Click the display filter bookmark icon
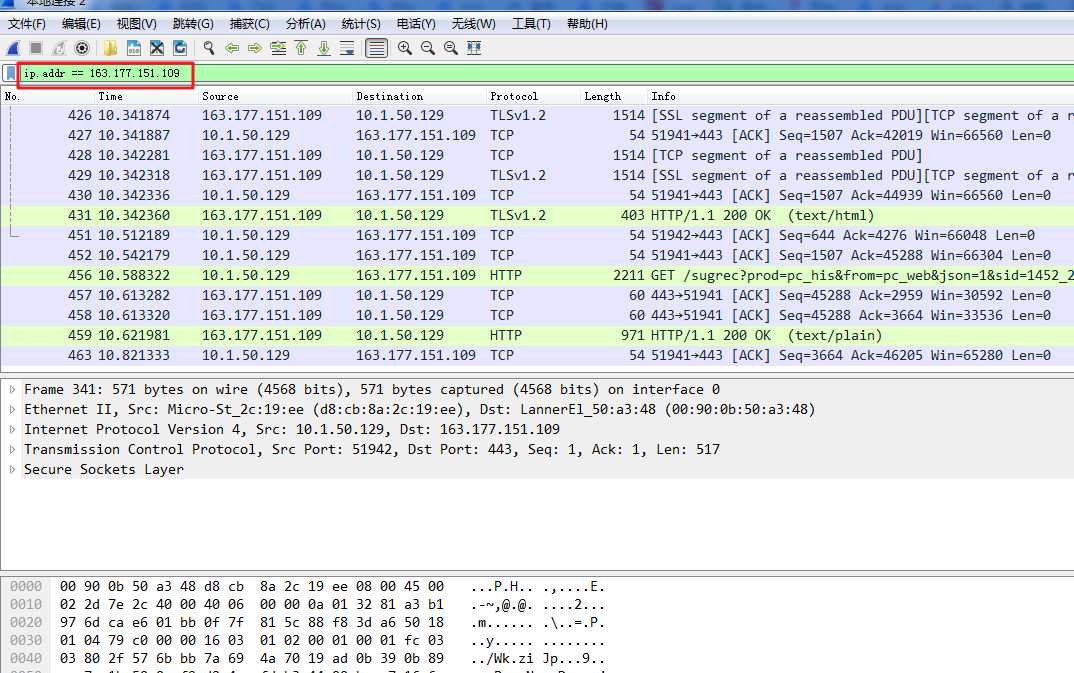Viewport: 1074px width, 673px height. [x=10, y=73]
